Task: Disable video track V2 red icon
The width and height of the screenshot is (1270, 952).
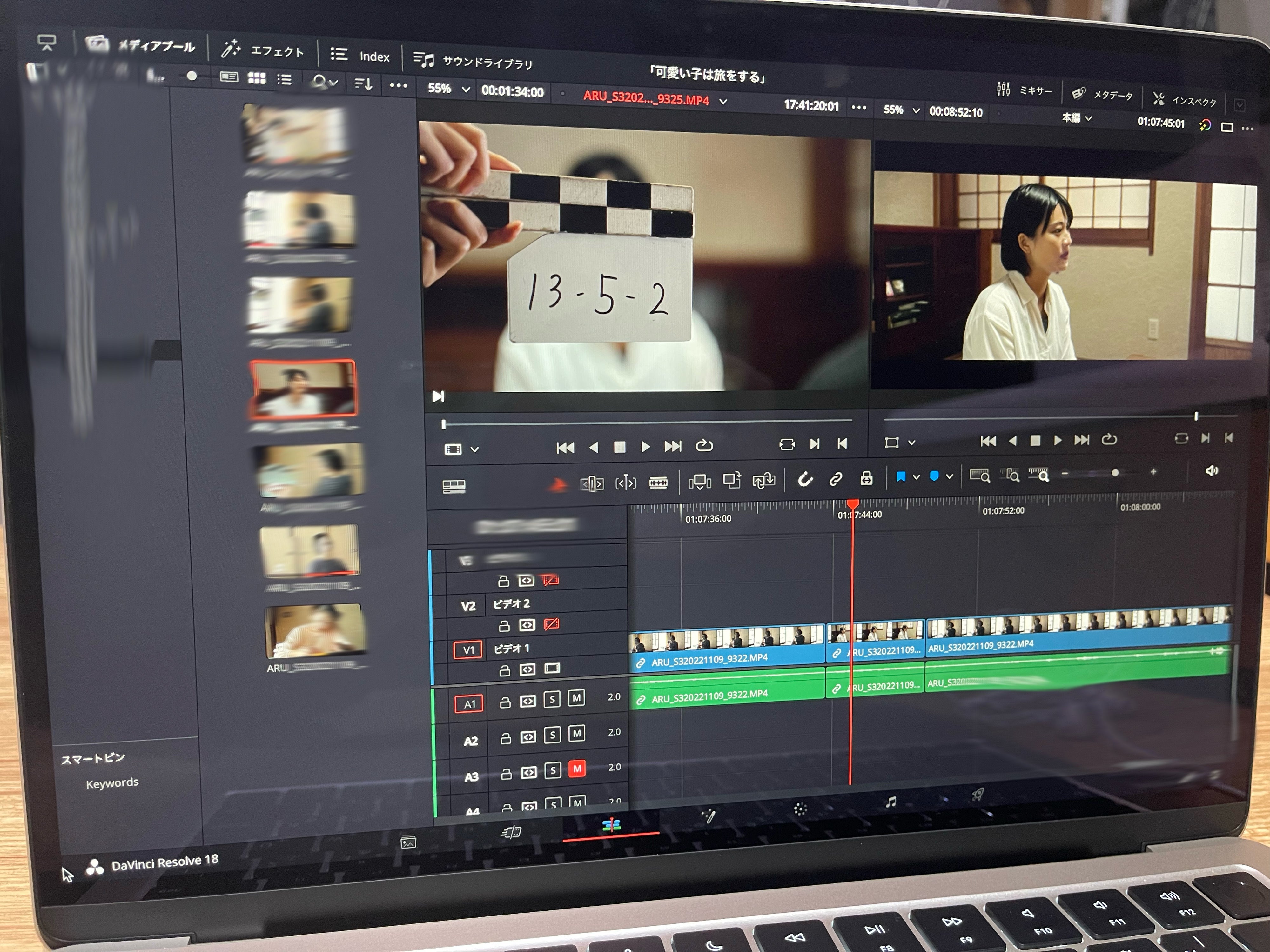Action: click(551, 624)
